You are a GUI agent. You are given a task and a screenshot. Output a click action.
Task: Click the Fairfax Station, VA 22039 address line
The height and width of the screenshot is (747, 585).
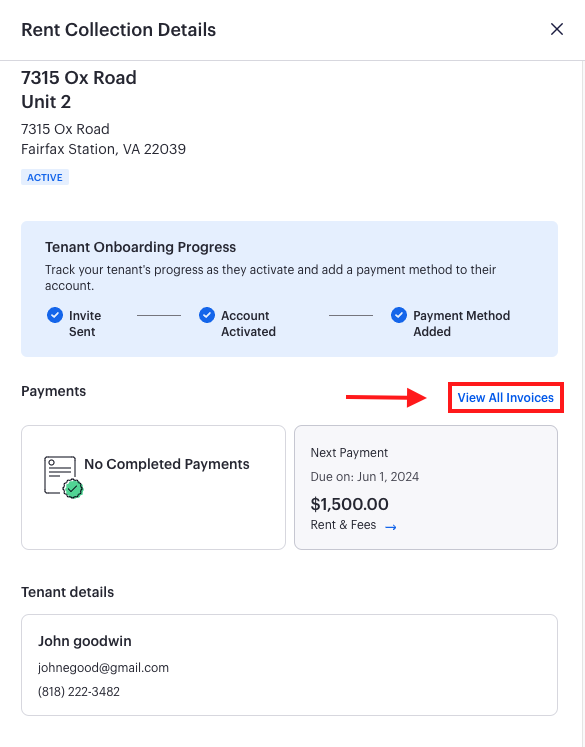tap(103, 149)
